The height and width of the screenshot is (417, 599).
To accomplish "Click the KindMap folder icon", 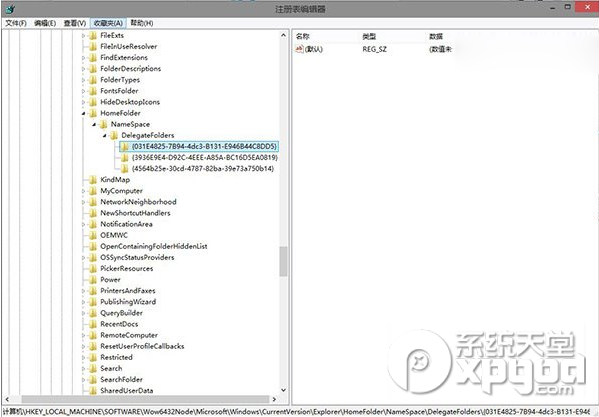I will click(x=93, y=179).
